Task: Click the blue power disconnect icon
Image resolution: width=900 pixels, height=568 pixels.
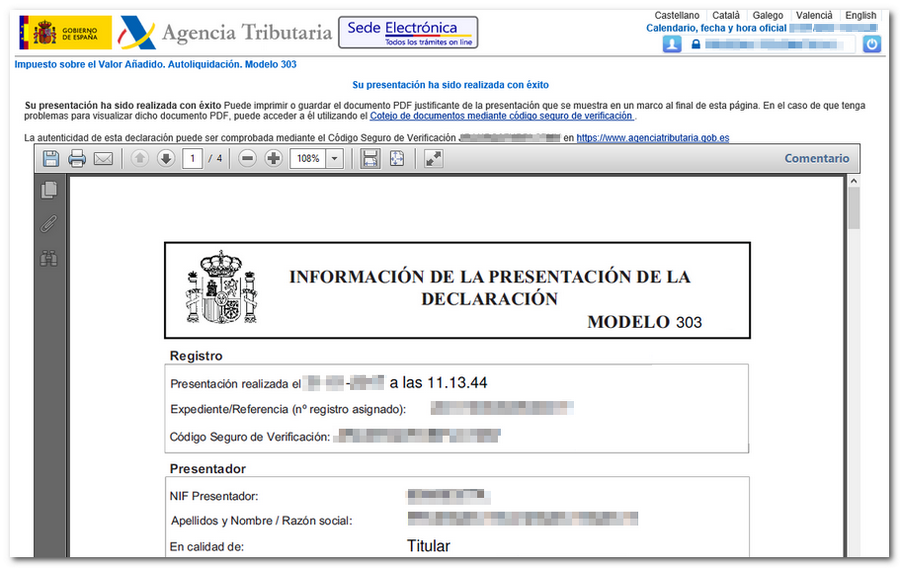Action: tap(871, 44)
